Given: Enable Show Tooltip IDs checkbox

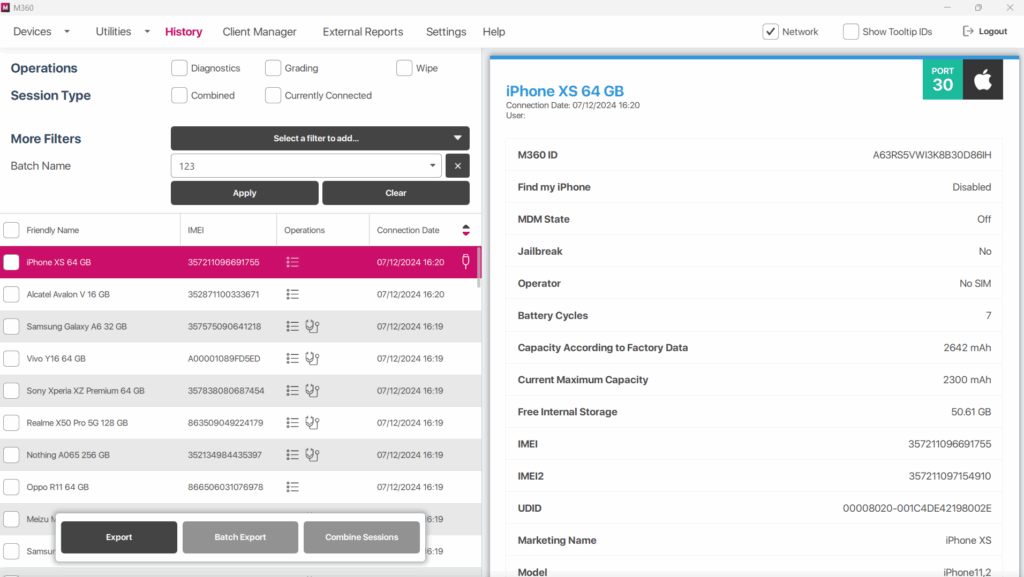Looking at the screenshot, I should point(851,31).
